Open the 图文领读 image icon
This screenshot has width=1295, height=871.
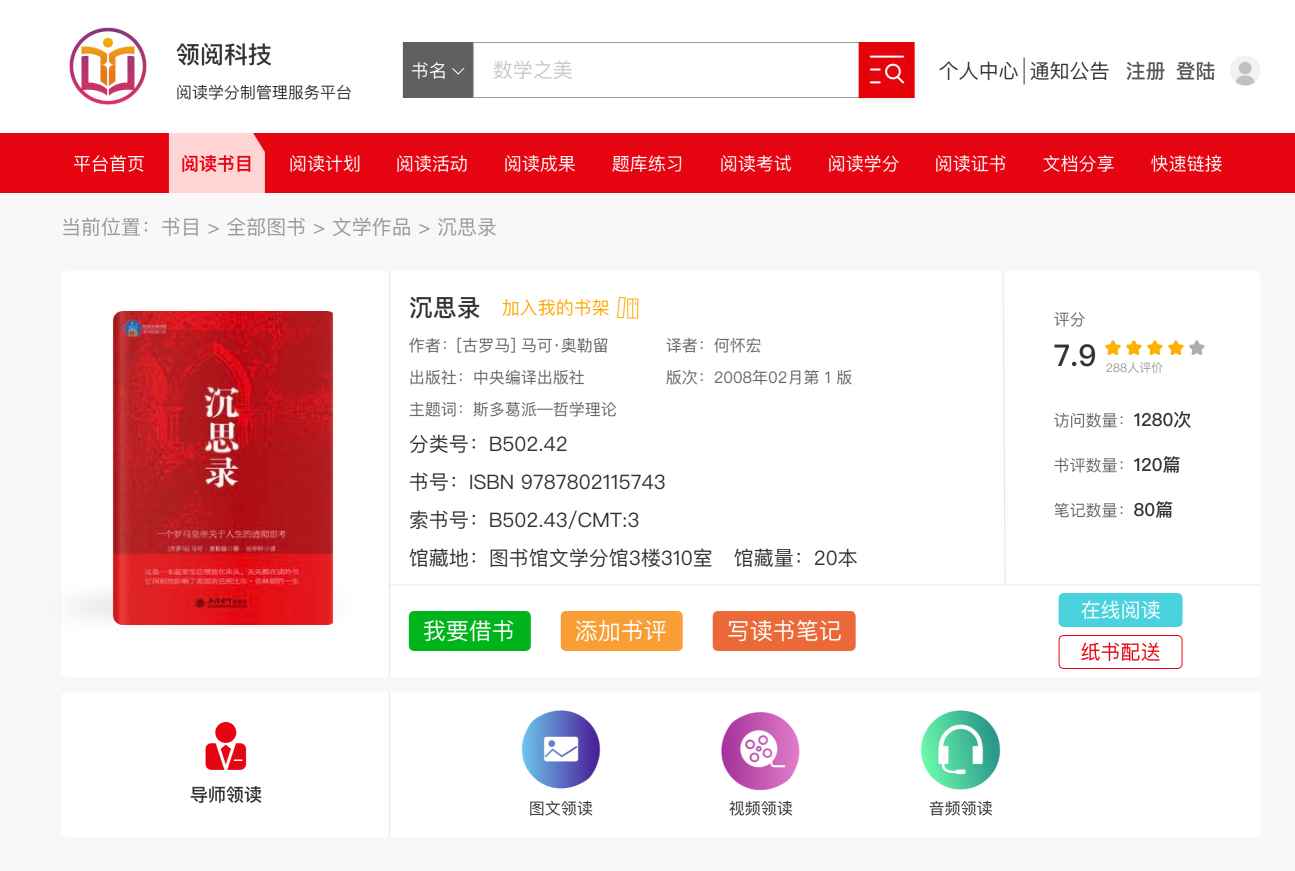tap(560, 750)
